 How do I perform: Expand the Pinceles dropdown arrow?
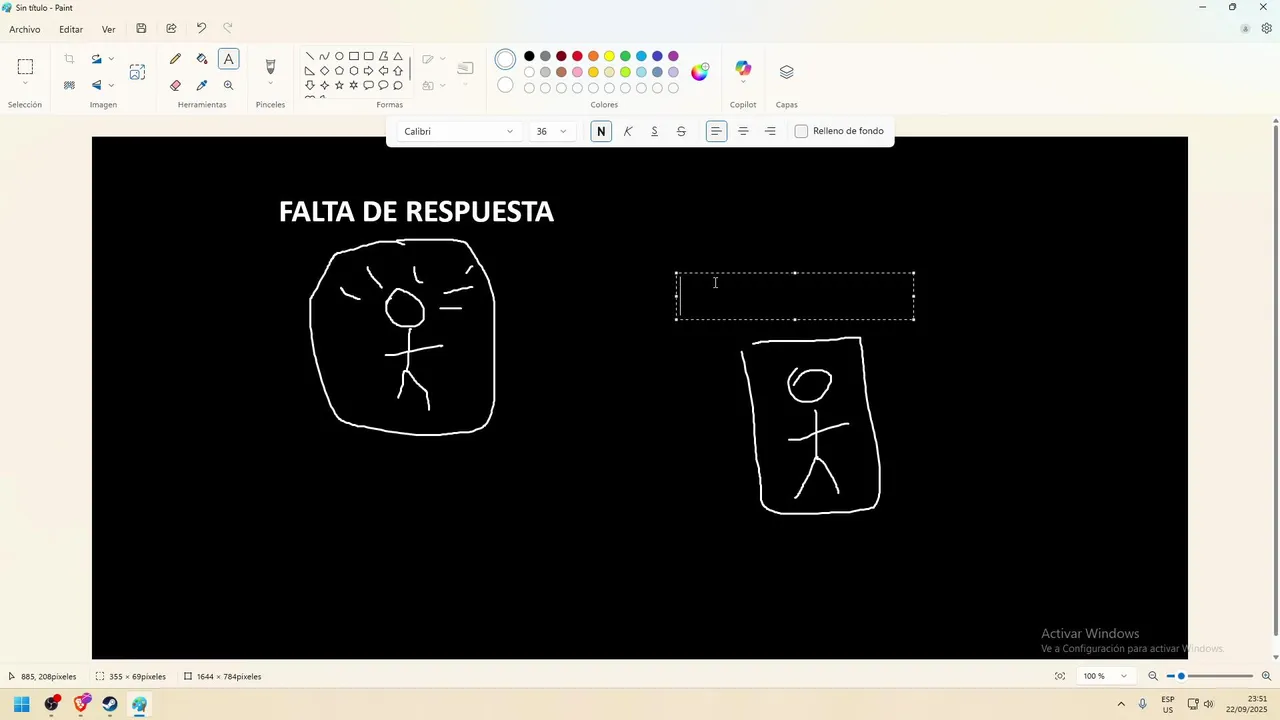tap(270, 85)
